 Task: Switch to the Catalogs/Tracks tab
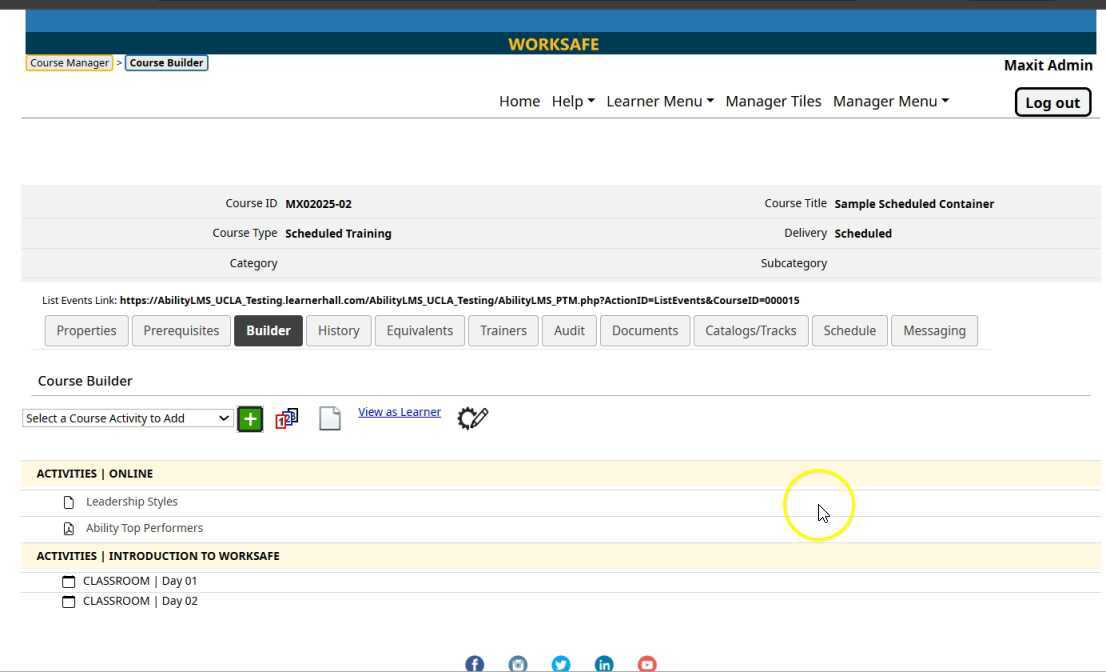coord(750,331)
